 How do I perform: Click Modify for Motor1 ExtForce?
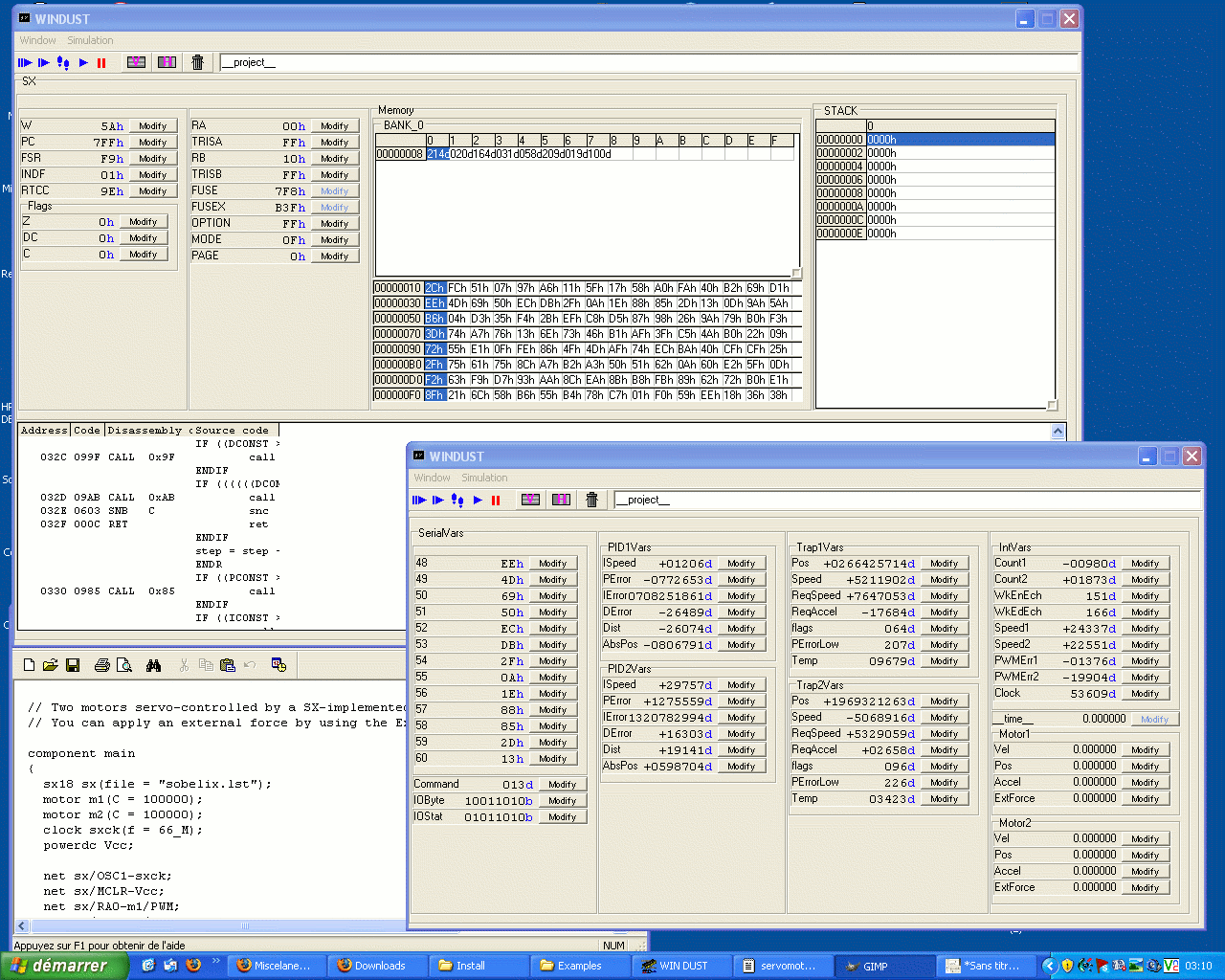tap(1145, 799)
